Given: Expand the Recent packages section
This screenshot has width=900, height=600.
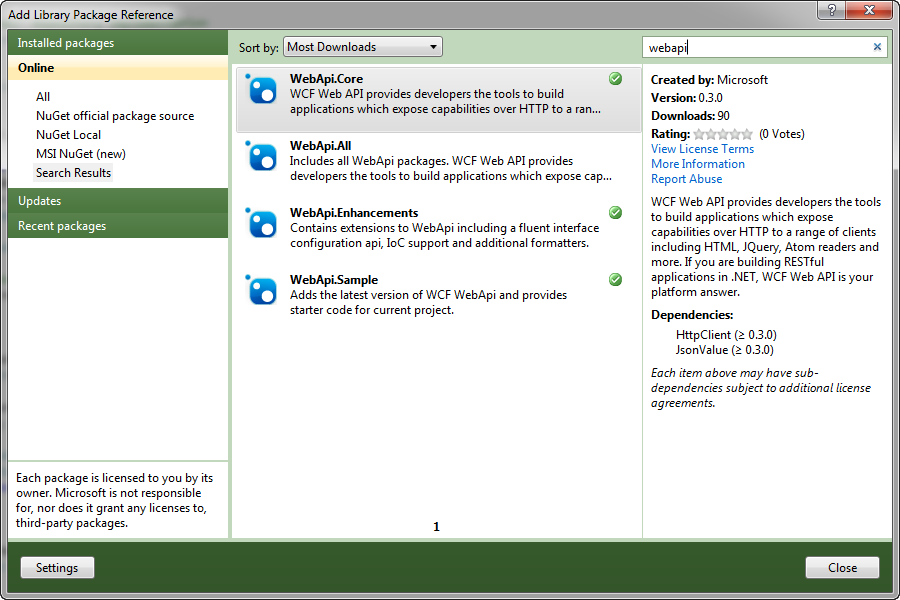Looking at the screenshot, I should (118, 226).
